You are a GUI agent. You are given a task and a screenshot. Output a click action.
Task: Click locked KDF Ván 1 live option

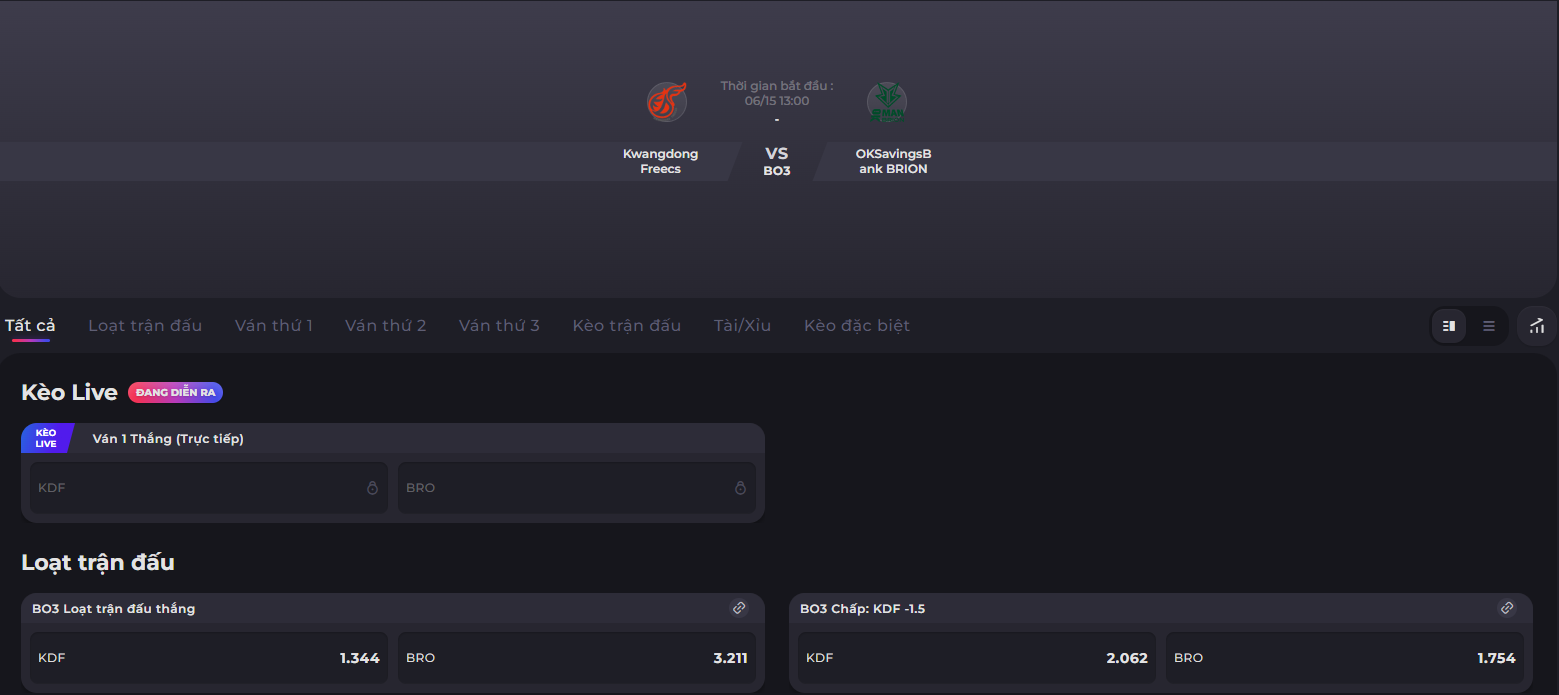pyautogui.click(x=209, y=488)
